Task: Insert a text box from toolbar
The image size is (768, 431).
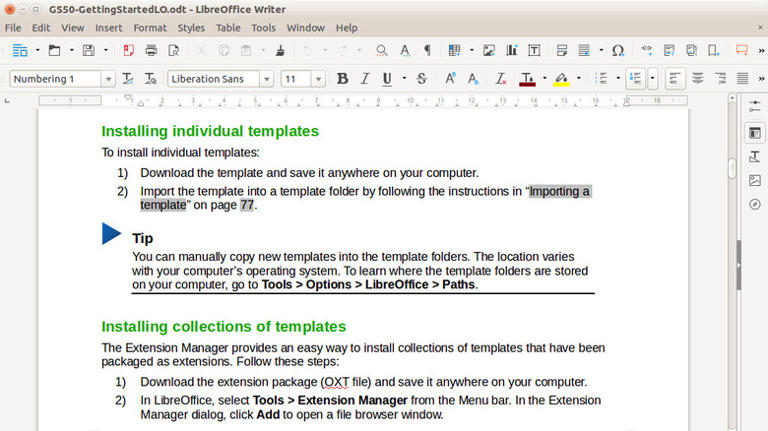Action: click(534, 50)
